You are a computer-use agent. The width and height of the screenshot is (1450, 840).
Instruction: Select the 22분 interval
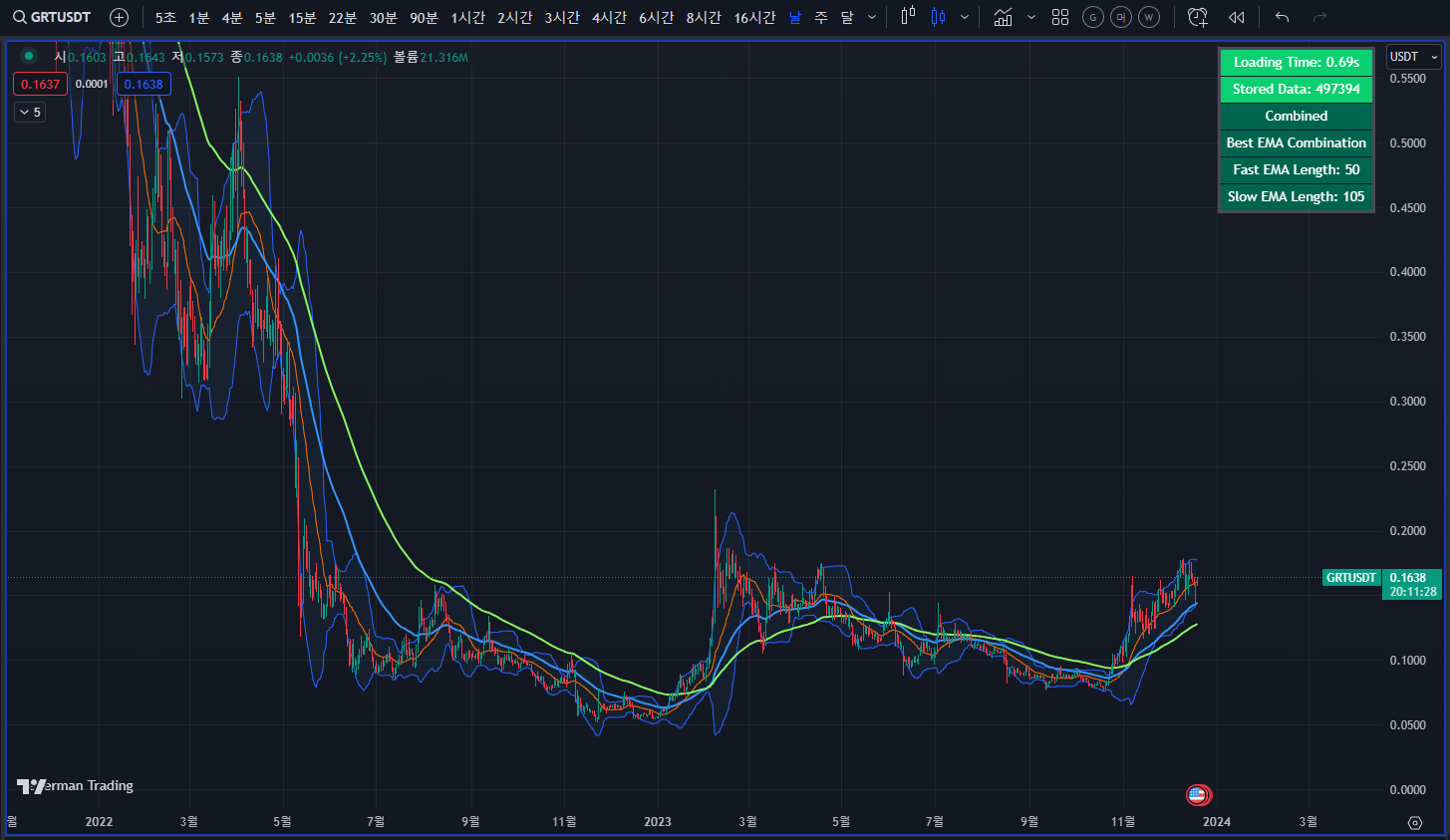pos(342,17)
